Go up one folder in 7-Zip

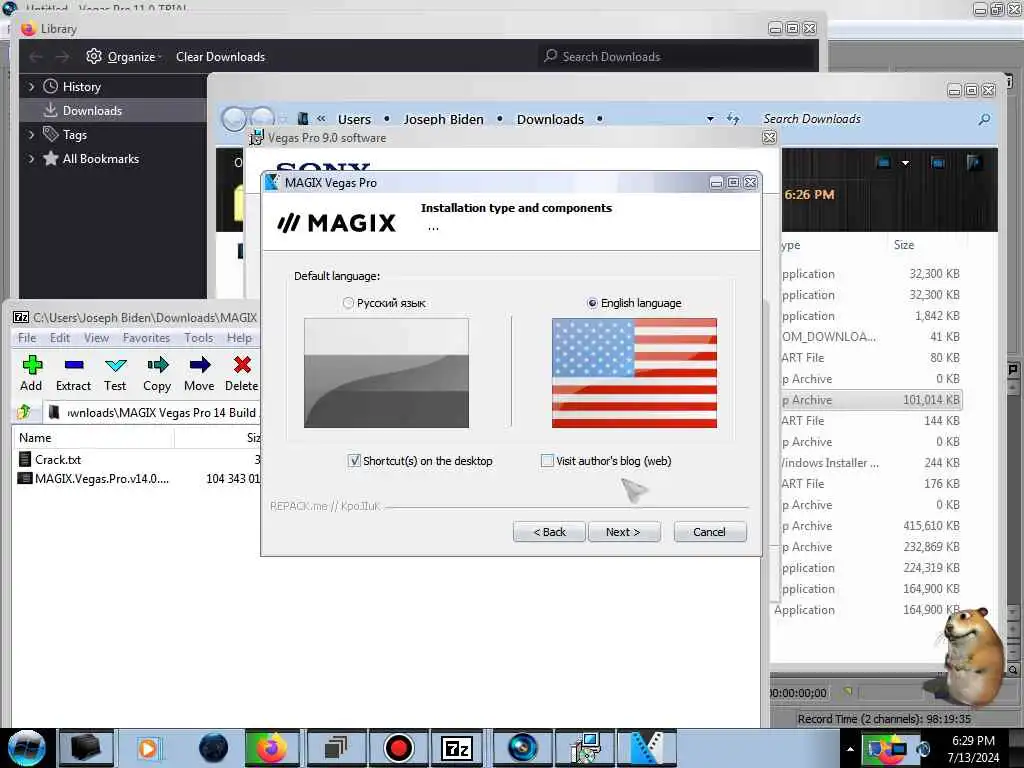[x=24, y=412]
